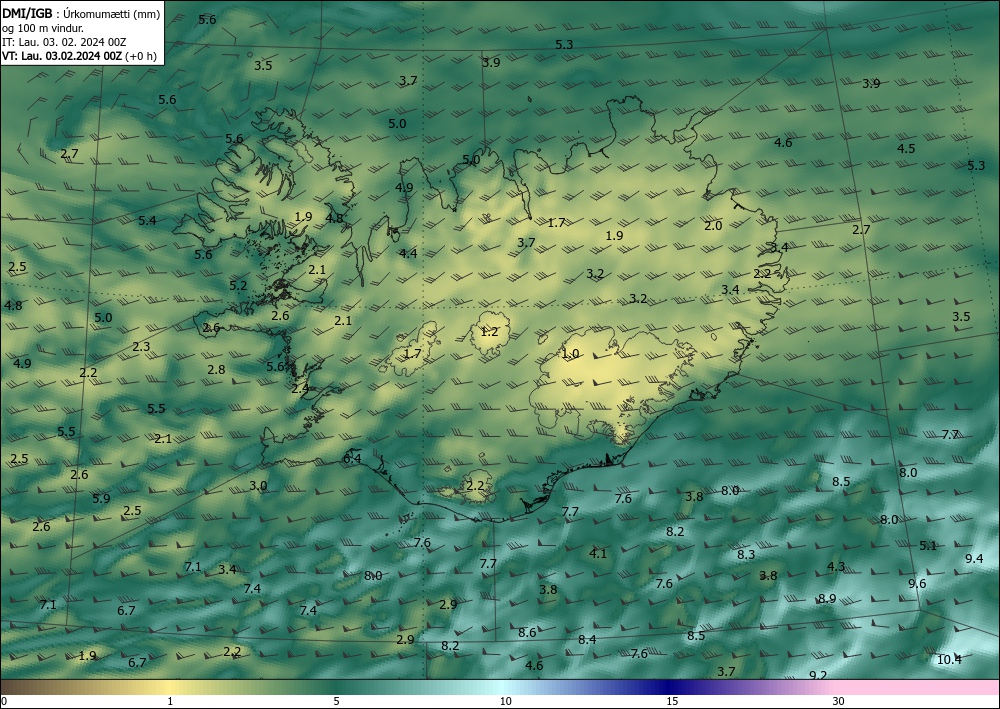Click the map value '9.2'

tap(818, 675)
